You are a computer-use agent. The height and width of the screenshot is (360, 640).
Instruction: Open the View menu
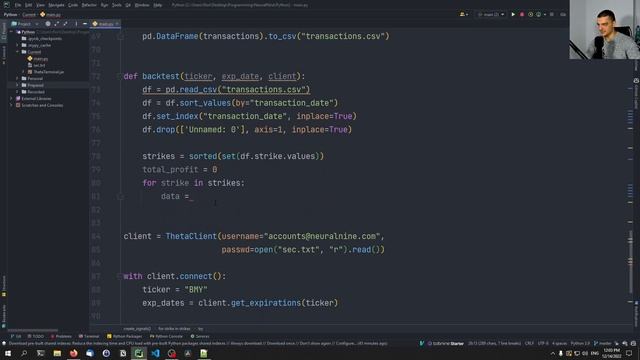coord(40,5)
